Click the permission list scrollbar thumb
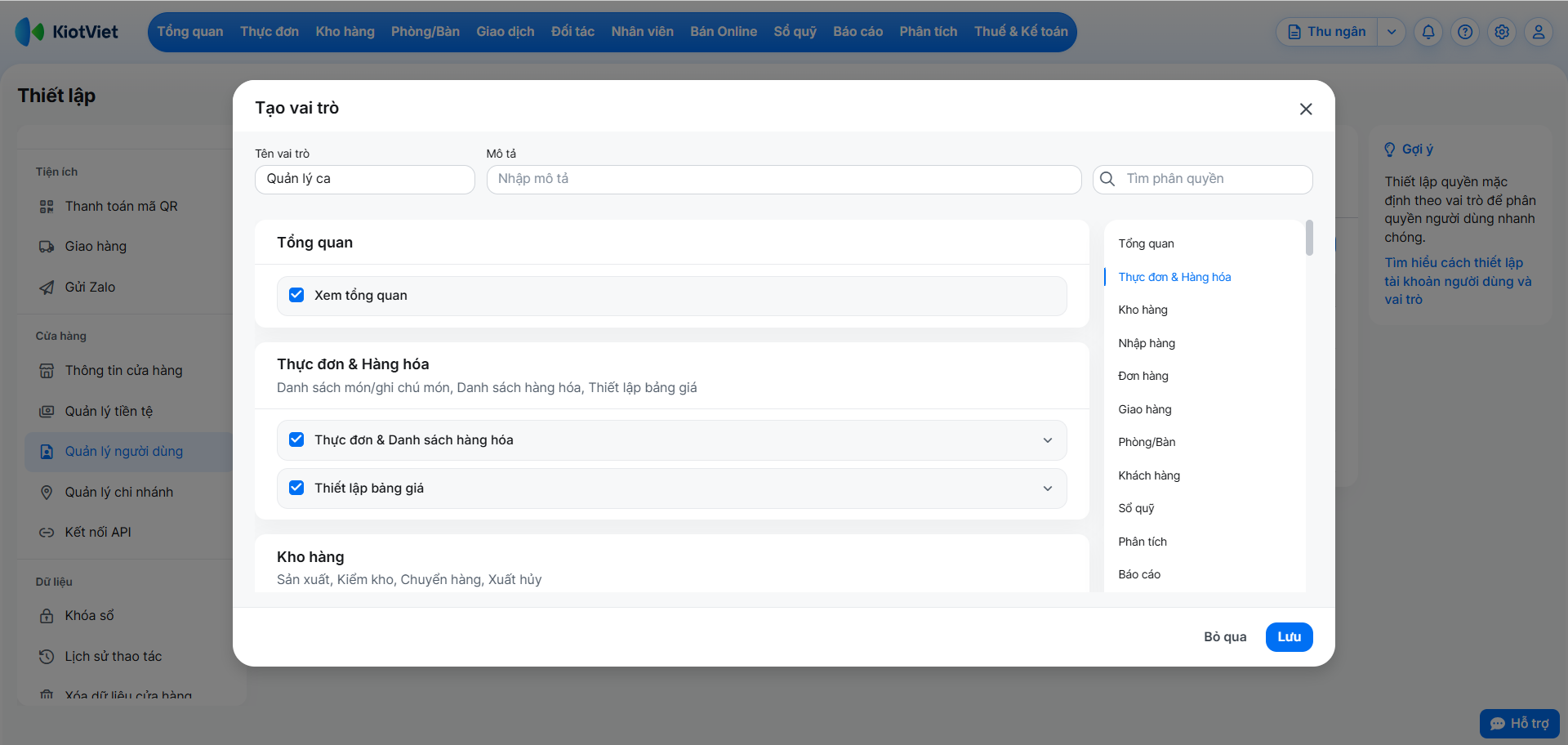The image size is (1568, 745). (1309, 238)
